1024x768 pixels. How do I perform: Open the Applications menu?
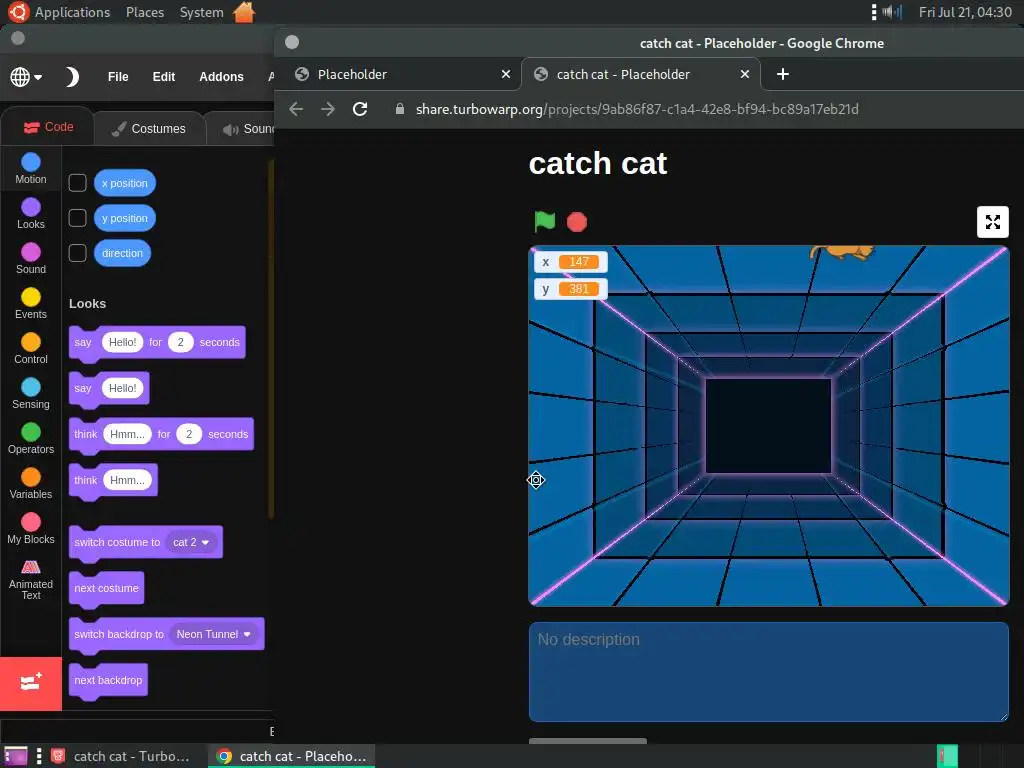(x=72, y=12)
